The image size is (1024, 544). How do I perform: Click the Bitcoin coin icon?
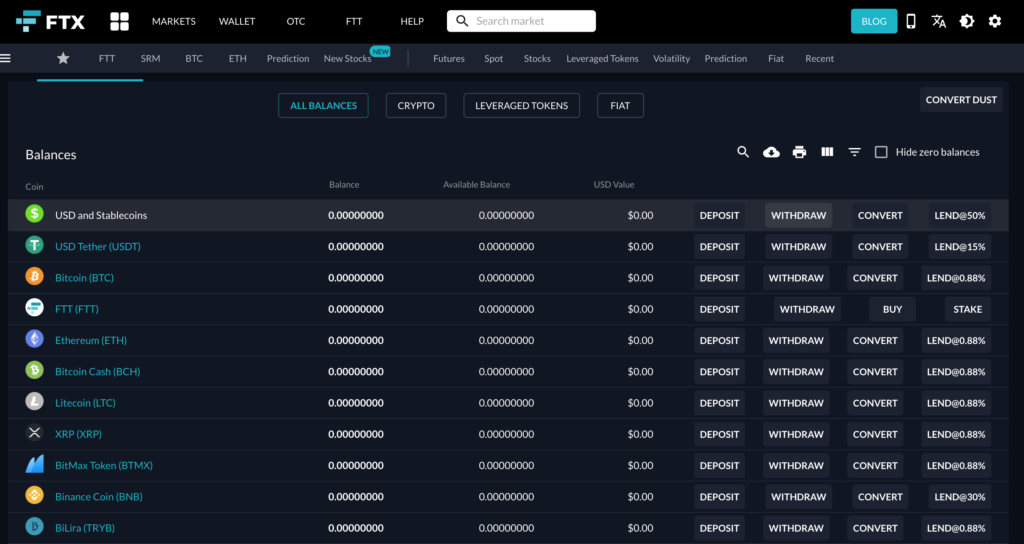(34, 276)
